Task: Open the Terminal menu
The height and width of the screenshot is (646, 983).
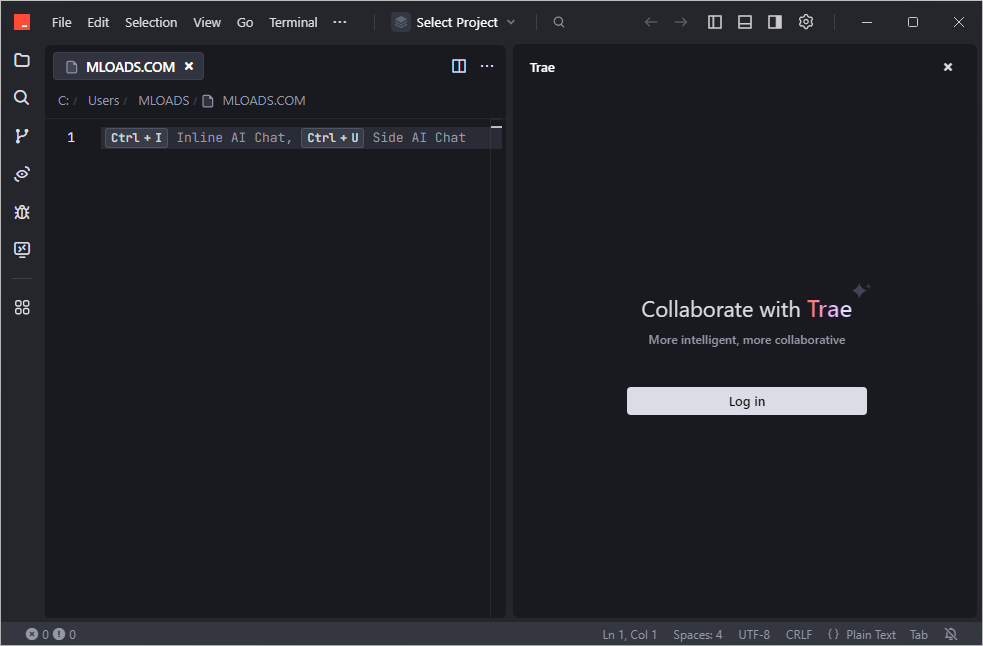Action: [x=293, y=22]
